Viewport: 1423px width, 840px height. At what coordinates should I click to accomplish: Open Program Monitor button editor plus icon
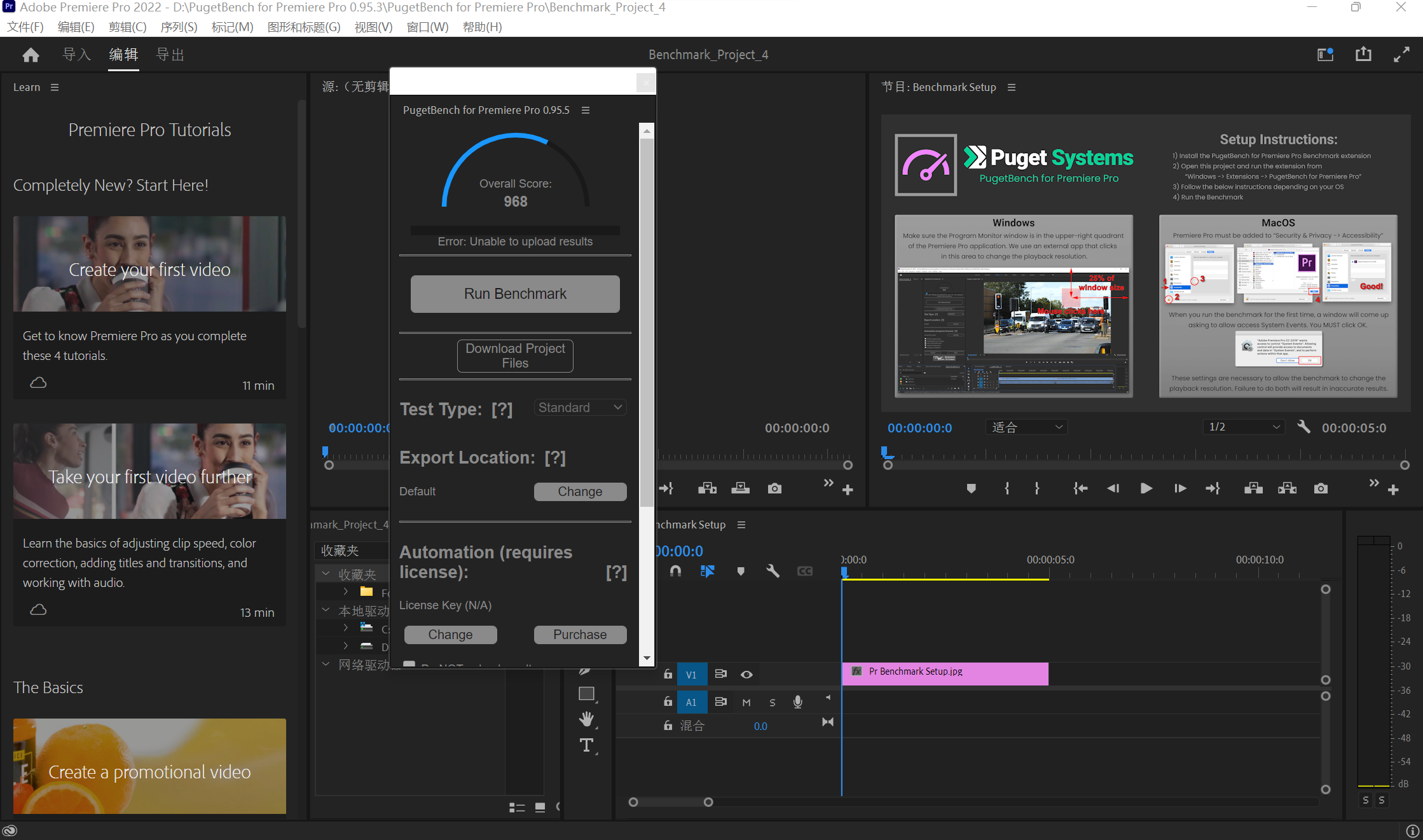coord(1393,490)
